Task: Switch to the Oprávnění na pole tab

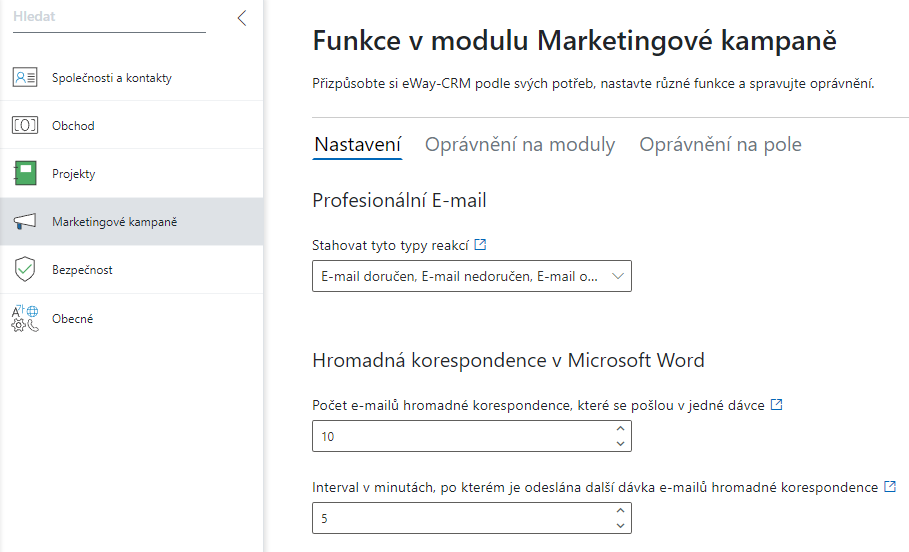Action: pyautogui.click(x=720, y=144)
